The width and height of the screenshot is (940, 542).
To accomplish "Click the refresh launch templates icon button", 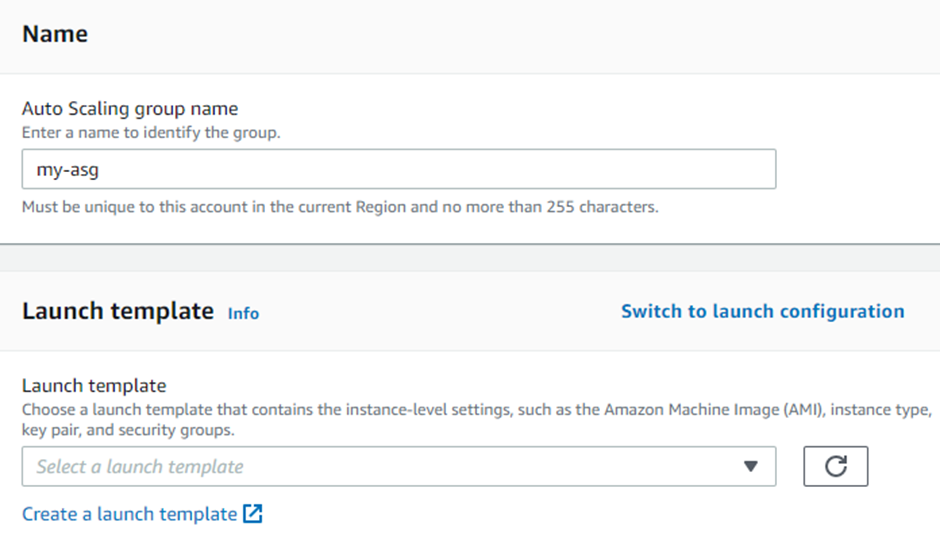I will [x=836, y=466].
